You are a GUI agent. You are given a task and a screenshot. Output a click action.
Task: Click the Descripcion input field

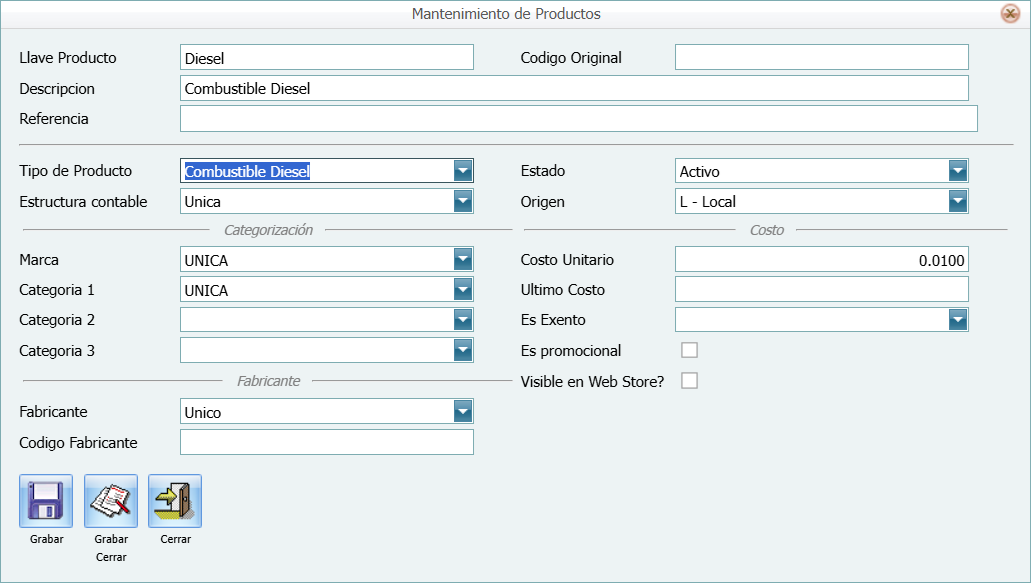[574, 88]
